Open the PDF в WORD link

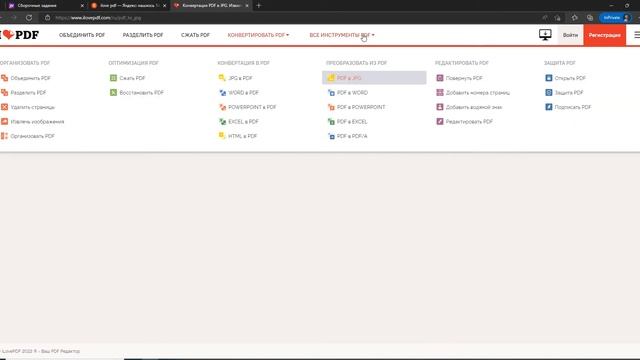352,93
